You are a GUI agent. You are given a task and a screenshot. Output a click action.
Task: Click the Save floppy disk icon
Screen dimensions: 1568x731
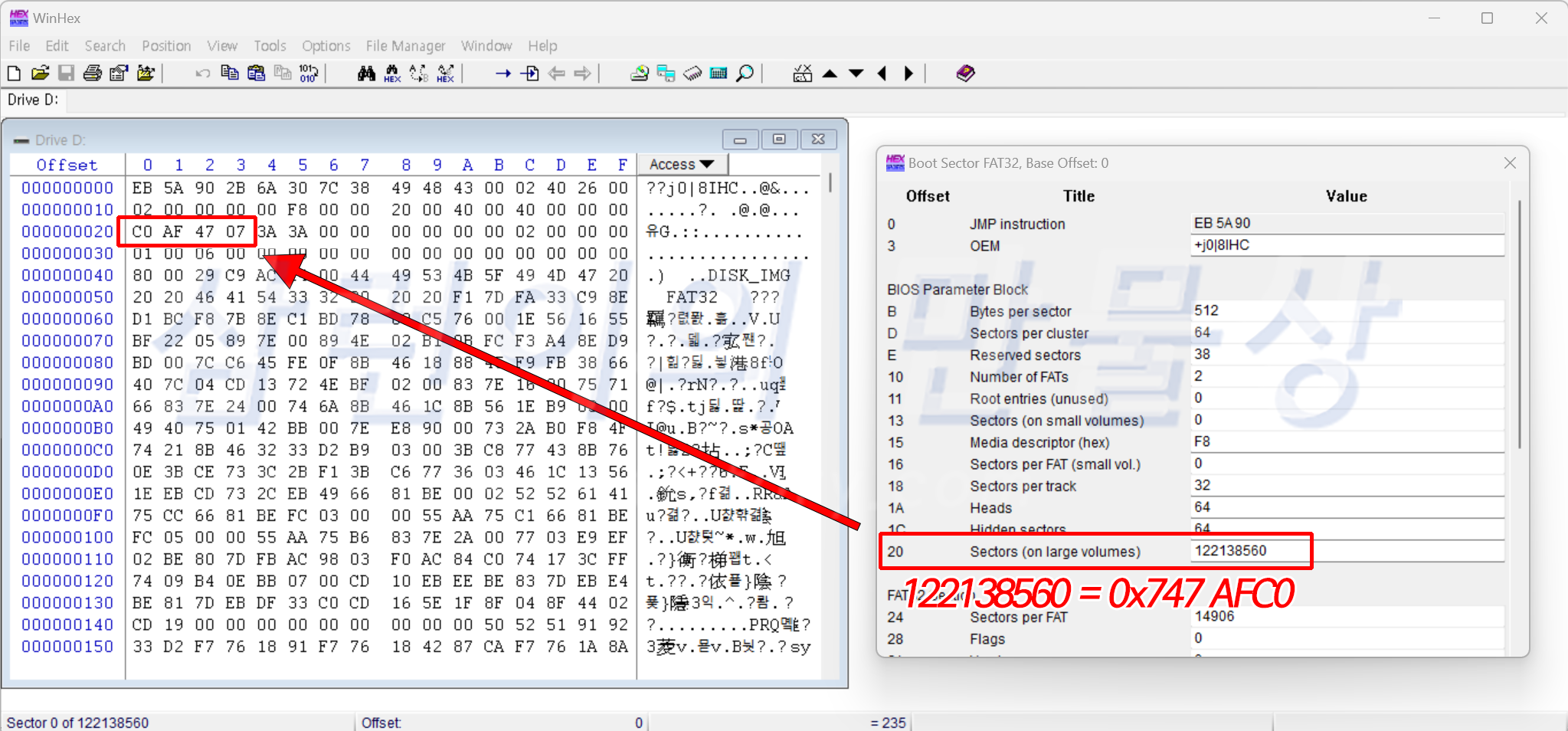67,74
